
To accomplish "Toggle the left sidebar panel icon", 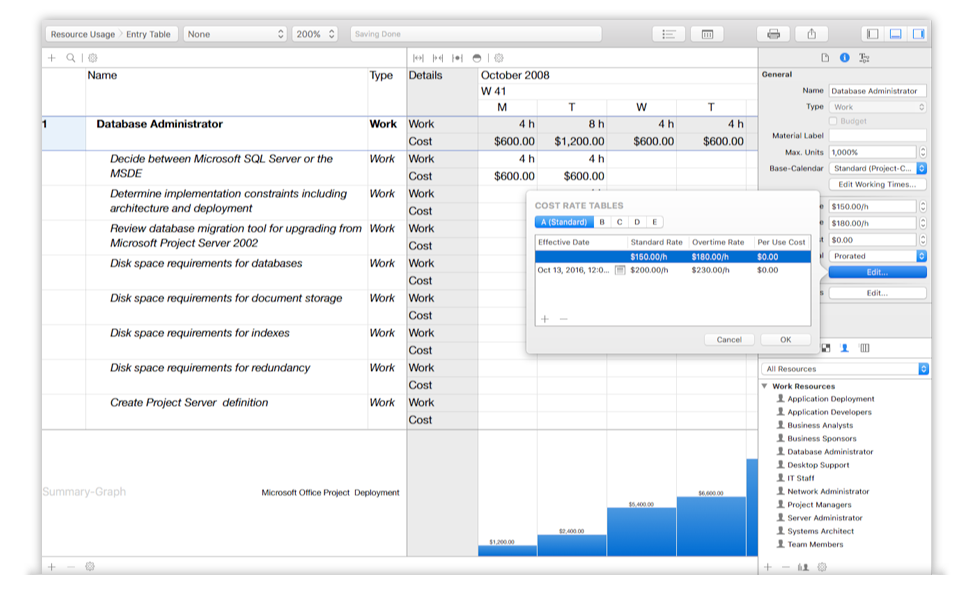I will [x=872, y=34].
